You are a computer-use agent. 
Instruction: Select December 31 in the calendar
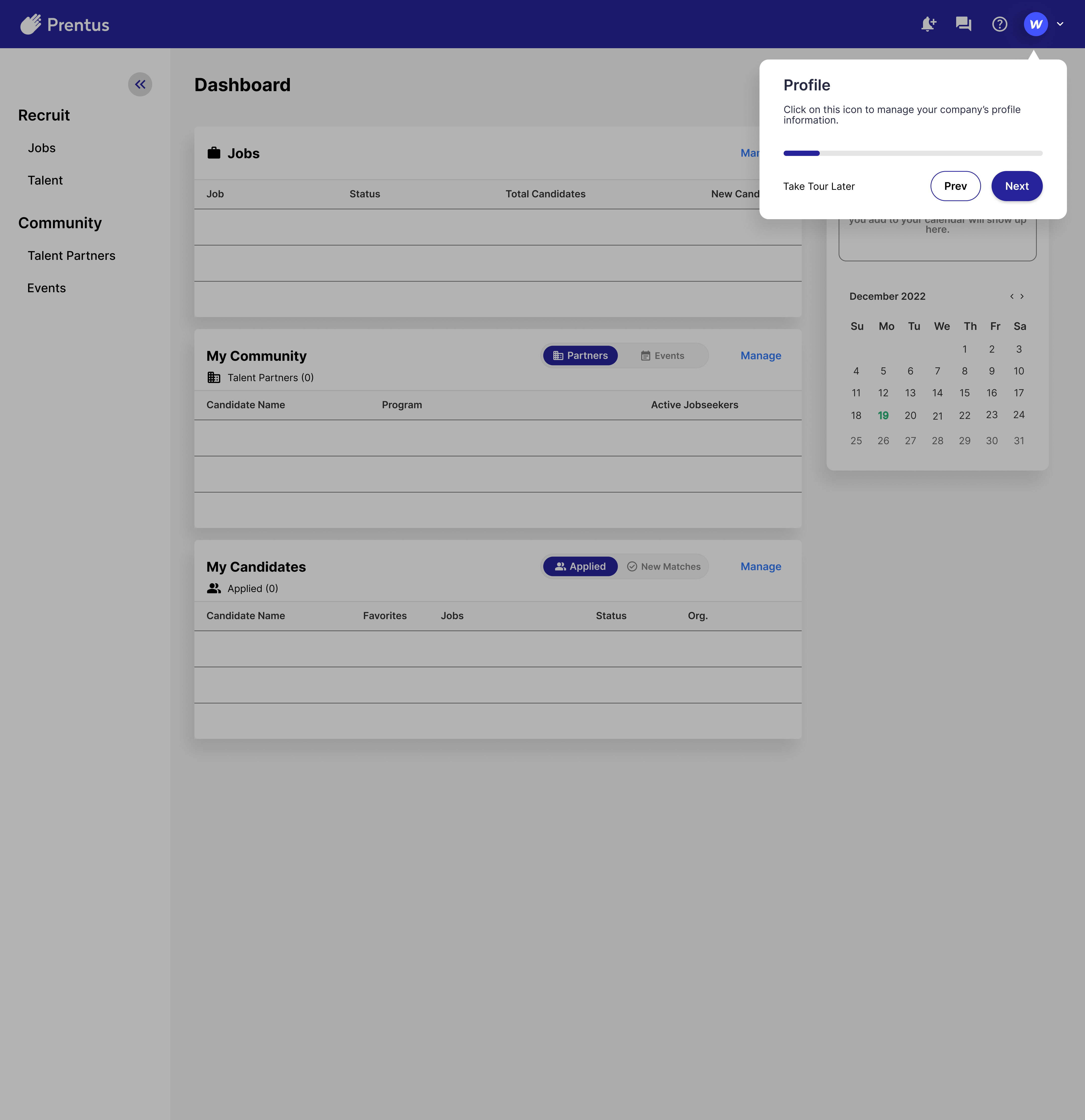click(x=1019, y=441)
